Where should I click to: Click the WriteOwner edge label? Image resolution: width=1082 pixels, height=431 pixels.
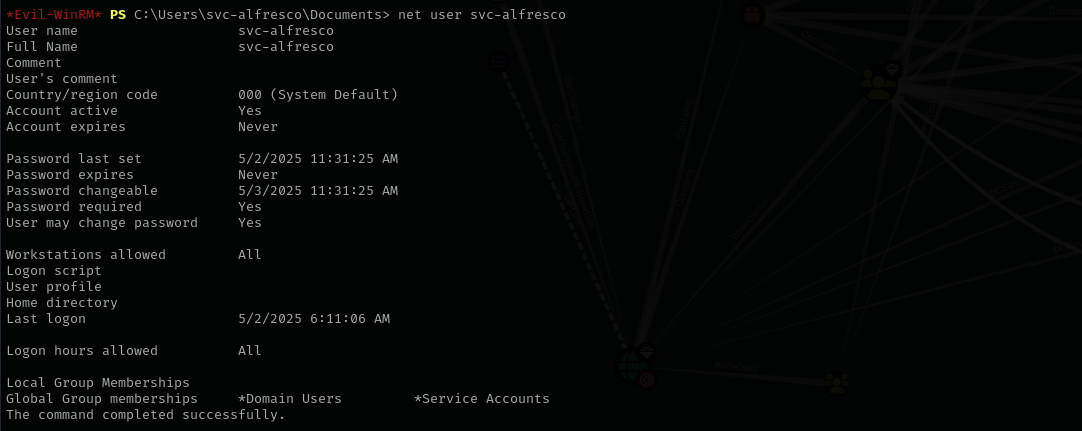pyautogui.click(x=749, y=219)
